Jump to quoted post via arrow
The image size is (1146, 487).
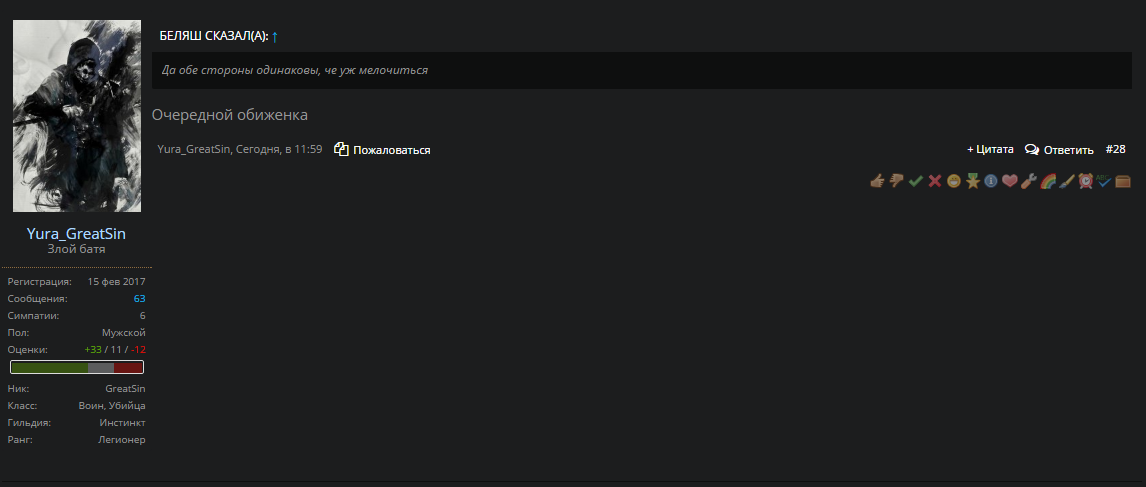click(275, 36)
